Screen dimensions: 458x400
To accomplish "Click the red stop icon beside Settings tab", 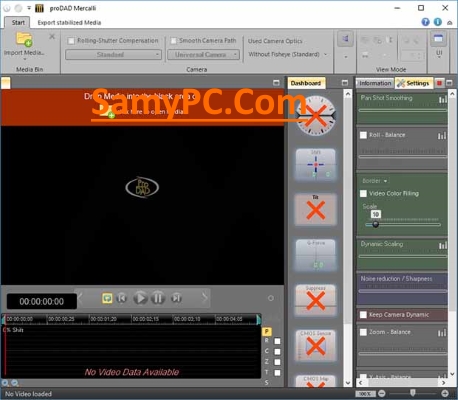I will tap(439, 83).
